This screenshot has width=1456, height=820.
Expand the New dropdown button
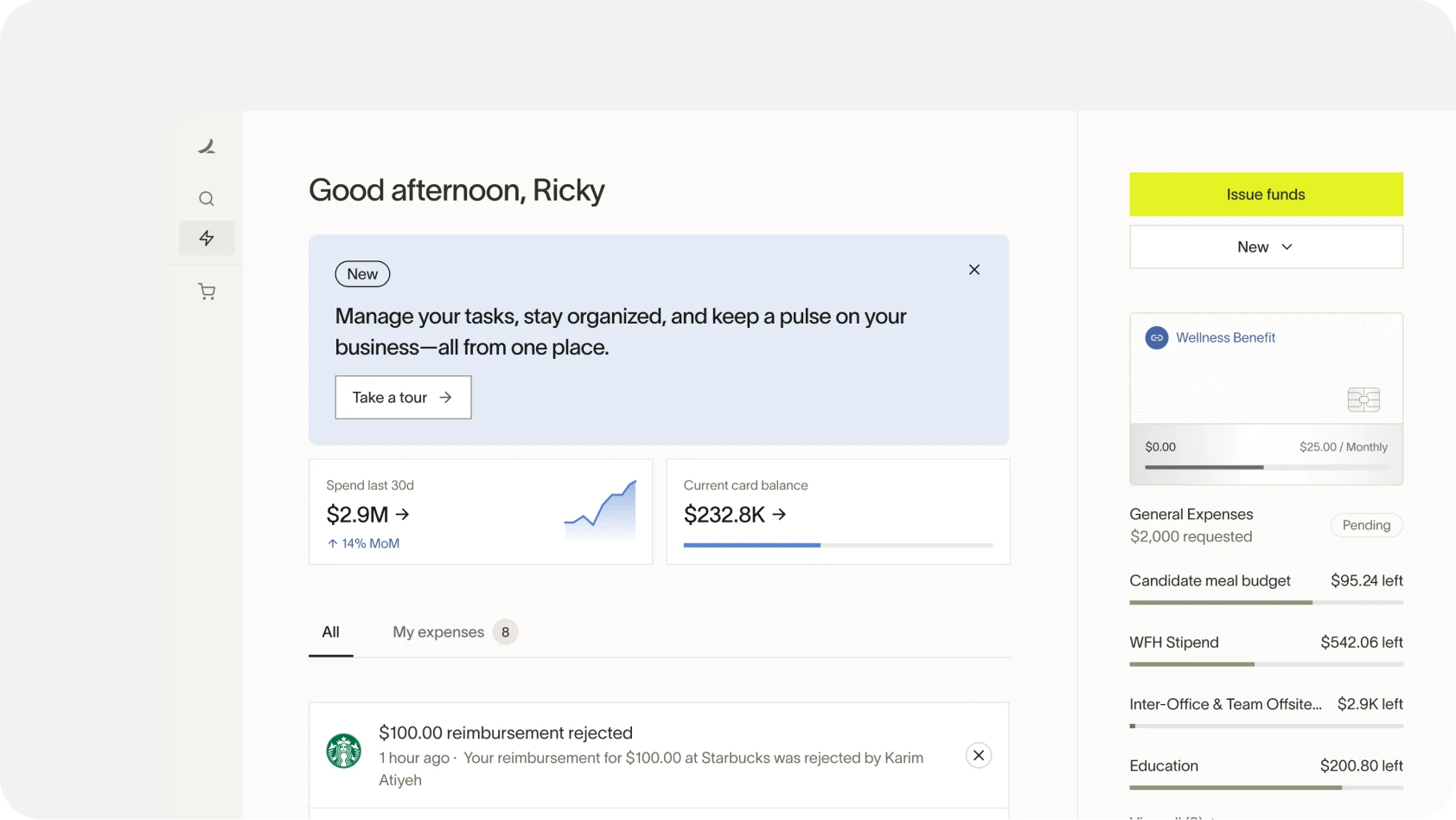coord(1265,247)
